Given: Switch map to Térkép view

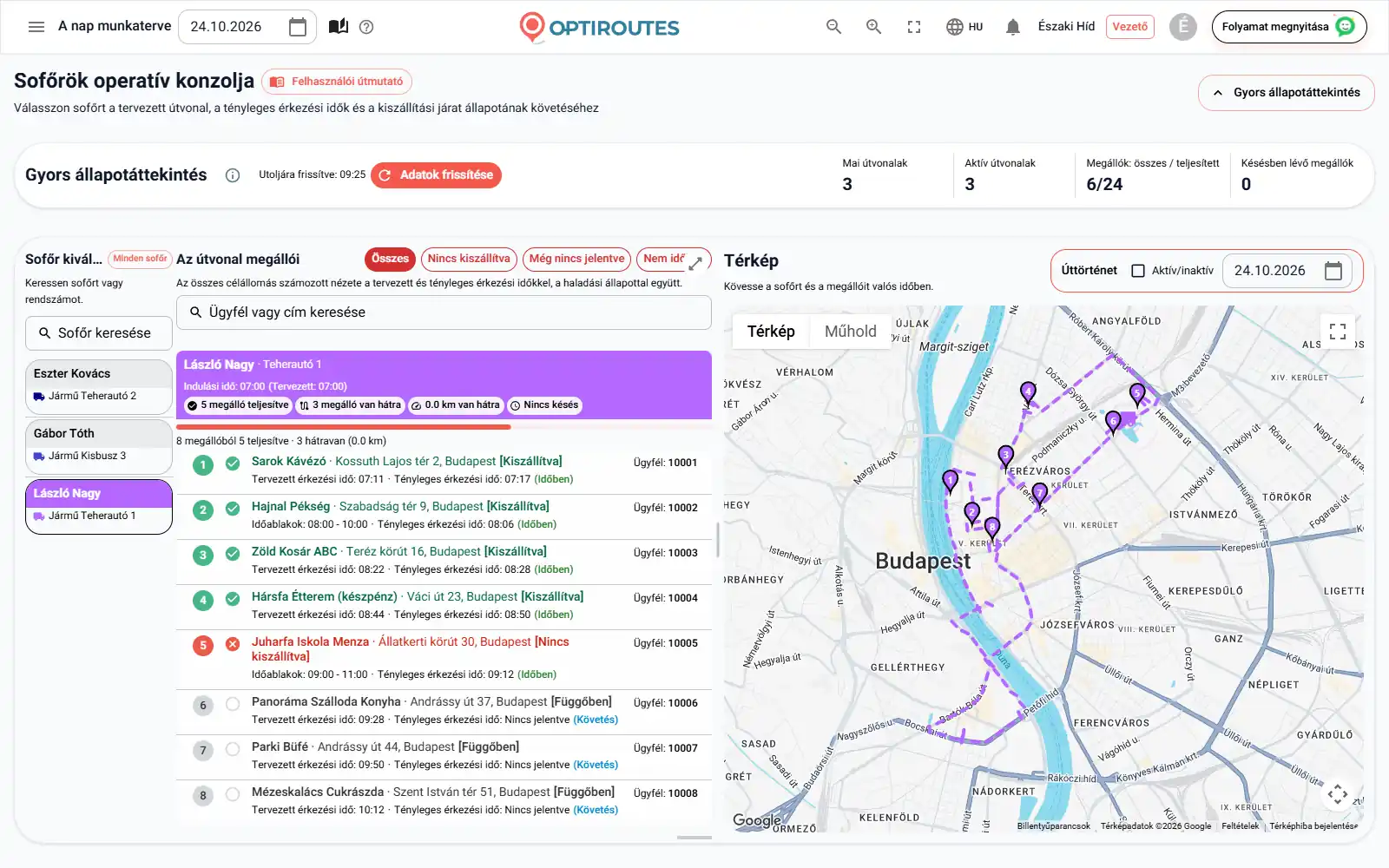Looking at the screenshot, I should (771, 332).
